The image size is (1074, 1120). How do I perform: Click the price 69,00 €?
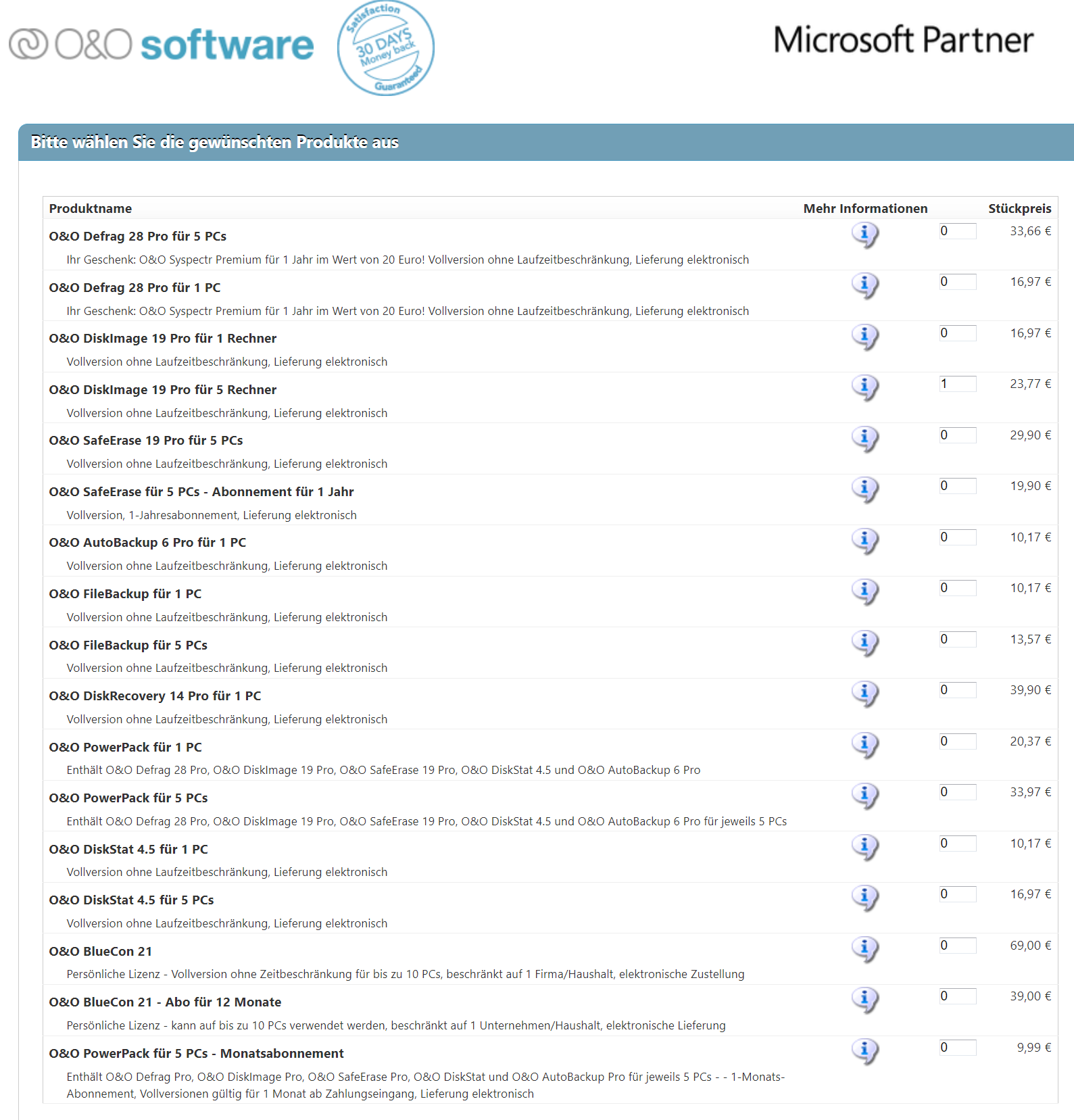[x=1031, y=946]
